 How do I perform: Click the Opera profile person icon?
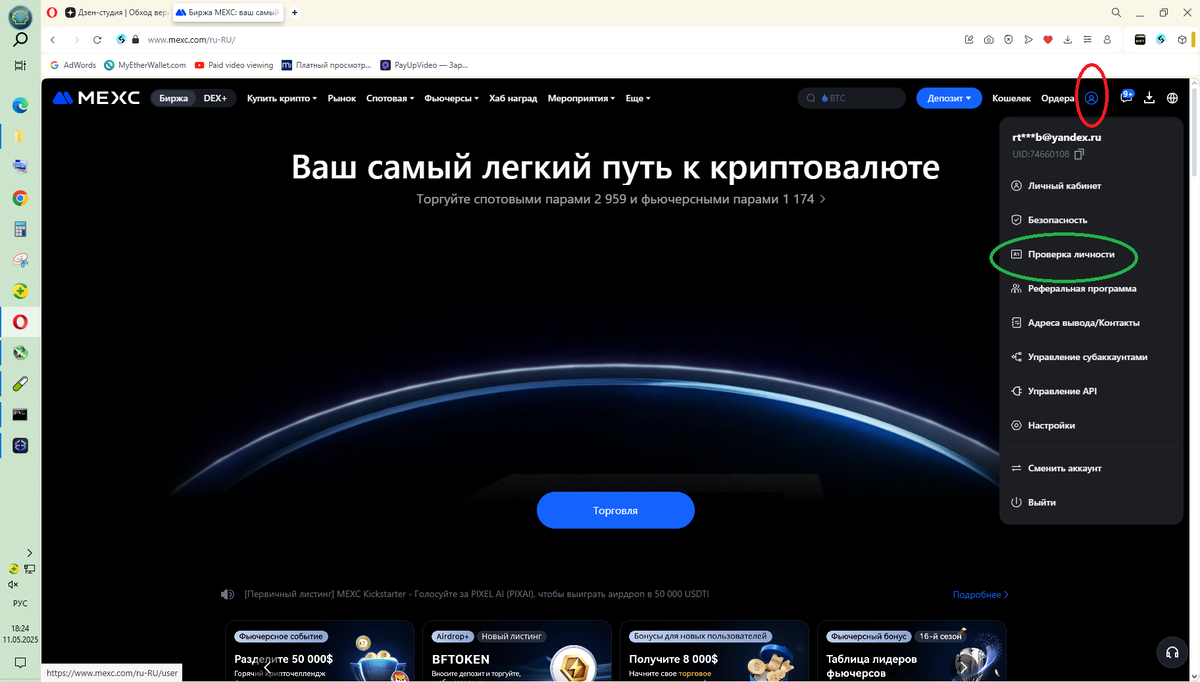click(1107, 40)
